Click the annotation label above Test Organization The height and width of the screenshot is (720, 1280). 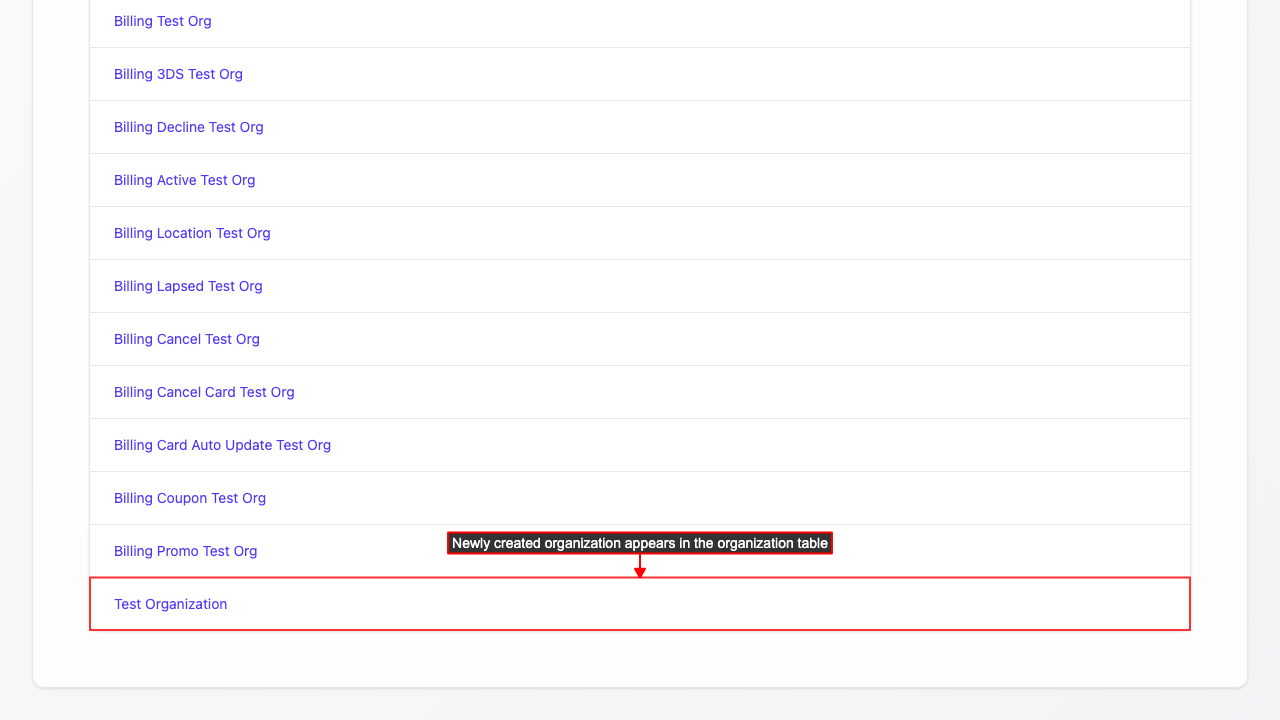tap(640, 543)
